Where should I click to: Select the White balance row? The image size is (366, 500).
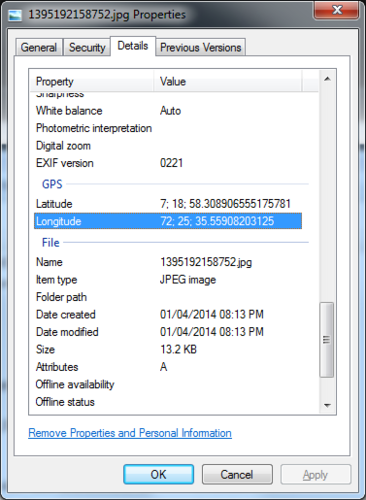tap(168, 111)
